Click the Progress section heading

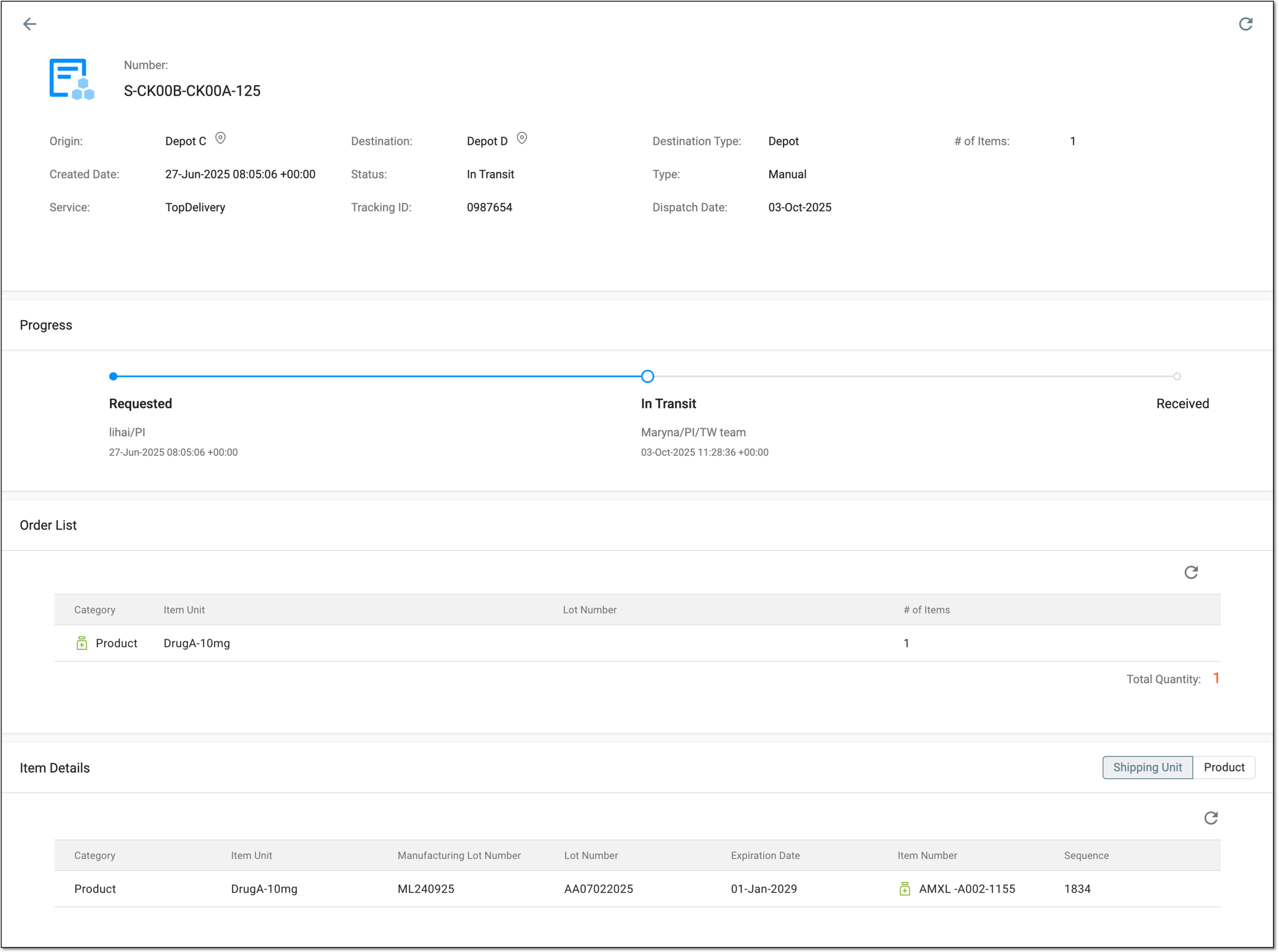(x=45, y=325)
